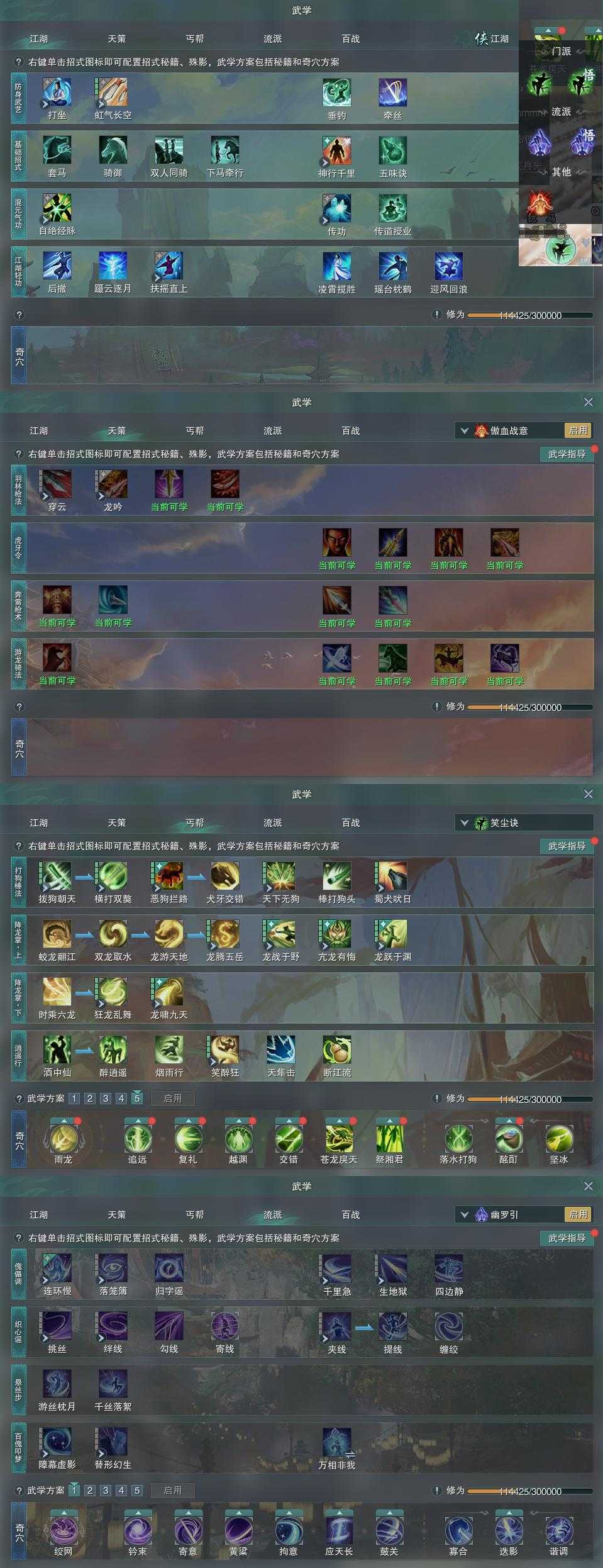Click 启用 button next to 傲血战意

[x=578, y=430]
